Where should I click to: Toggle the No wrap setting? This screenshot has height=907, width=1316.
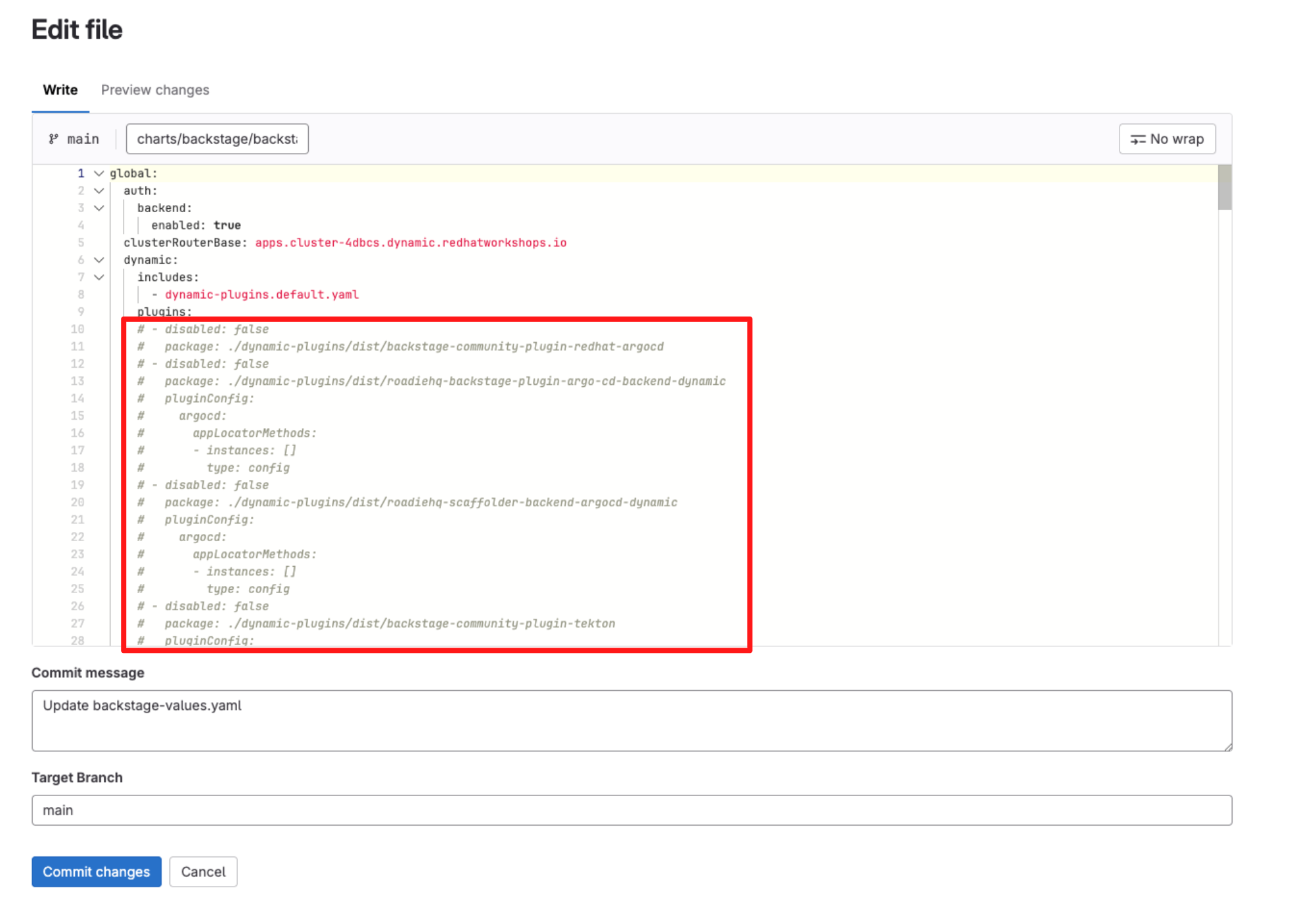pyautogui.click(x=1167, y=139)
